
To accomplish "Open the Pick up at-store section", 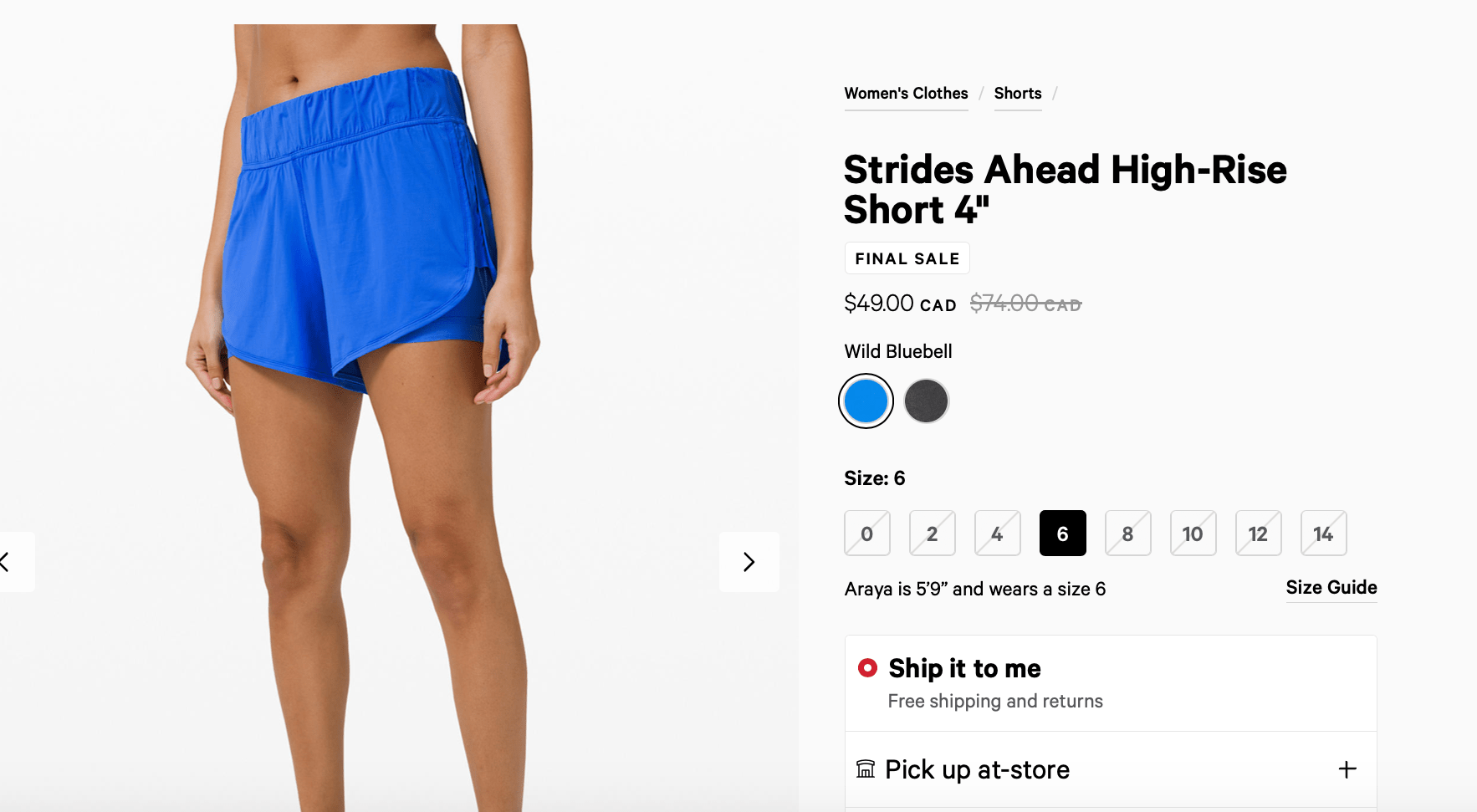I will click(1111, 769).
